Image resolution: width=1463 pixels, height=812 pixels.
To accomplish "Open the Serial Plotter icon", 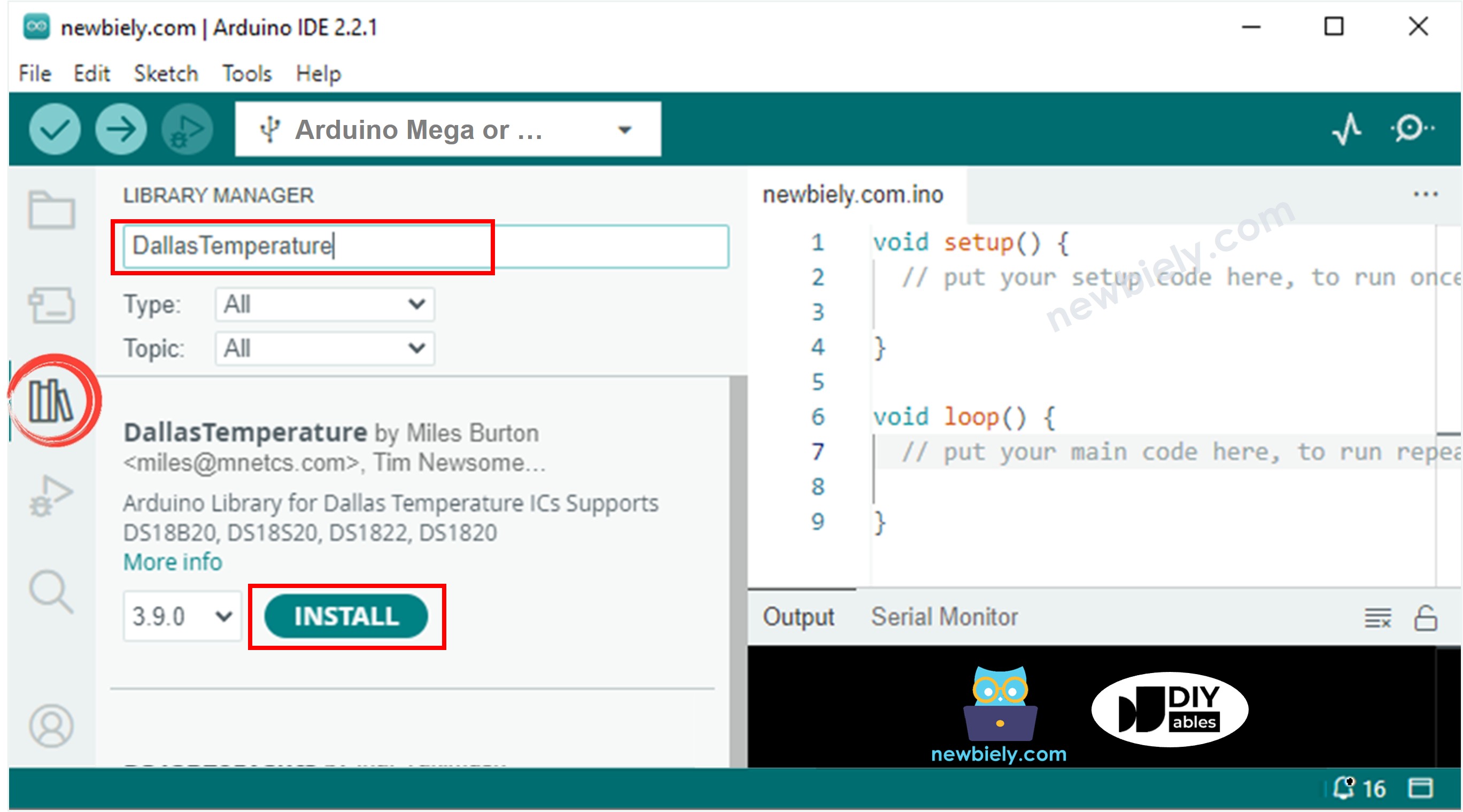I will 1347,129.
